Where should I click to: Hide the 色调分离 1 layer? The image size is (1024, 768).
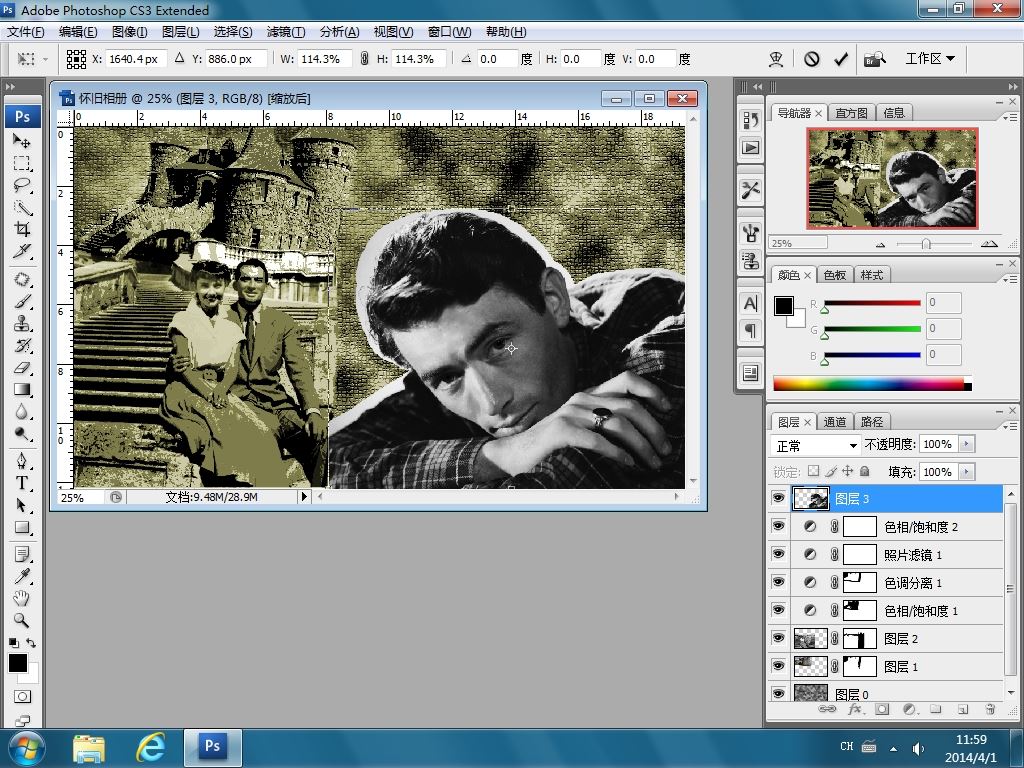778,583
